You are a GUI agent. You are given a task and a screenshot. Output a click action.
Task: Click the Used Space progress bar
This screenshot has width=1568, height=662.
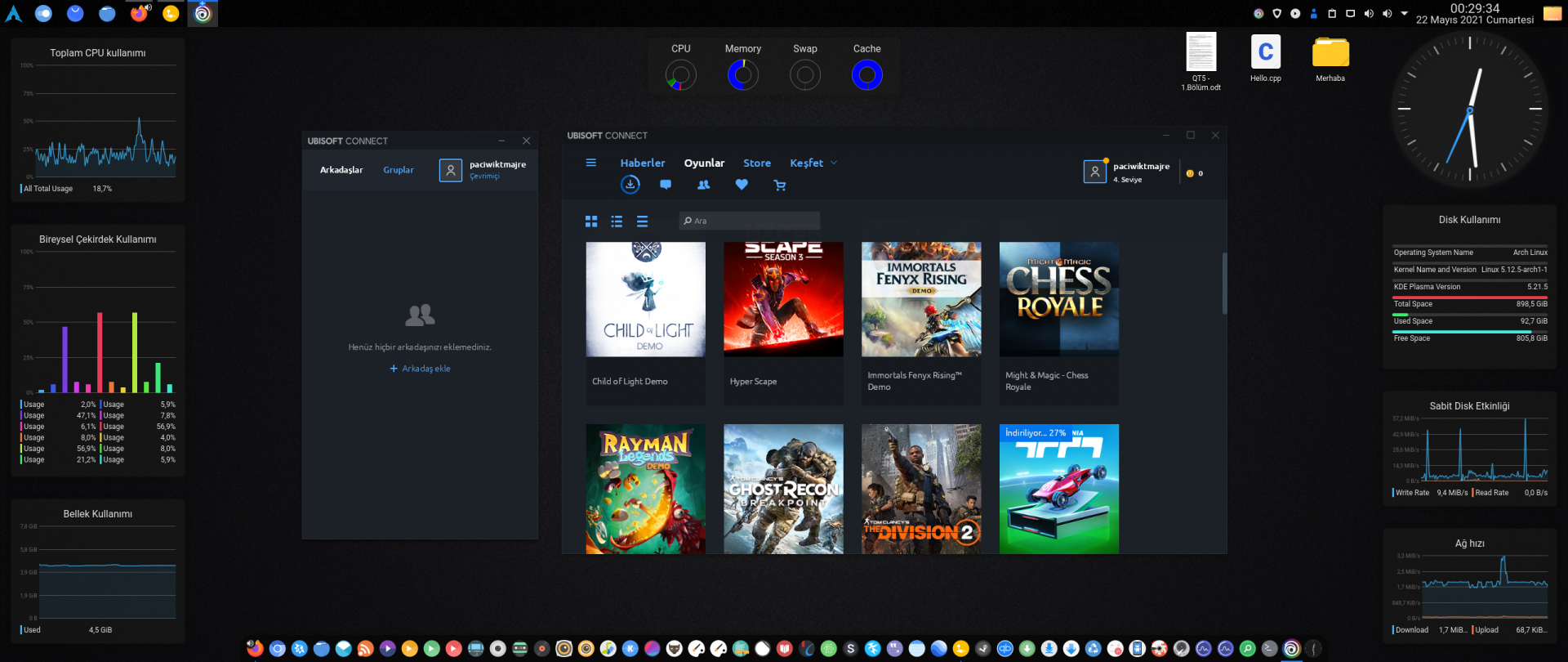pyautogui.click(x=1470, y=315)
